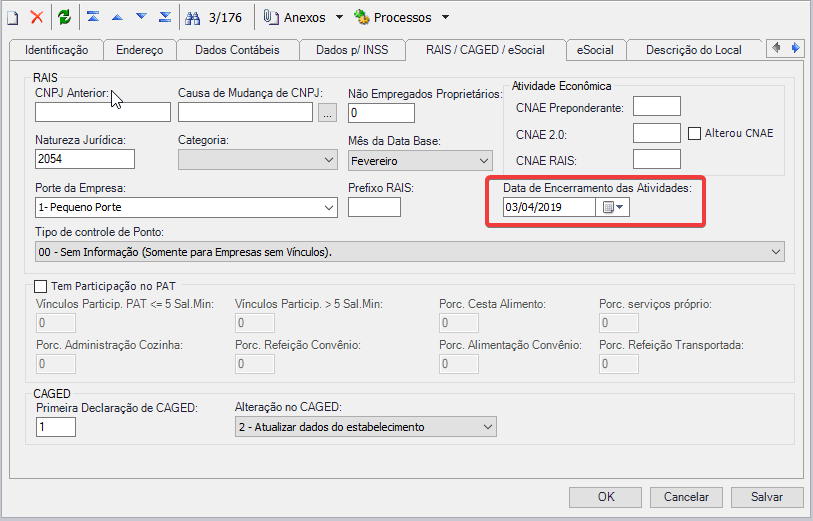Delete record with the red X icon
This screenshot has height=521, width=813.
click(37, 18)
